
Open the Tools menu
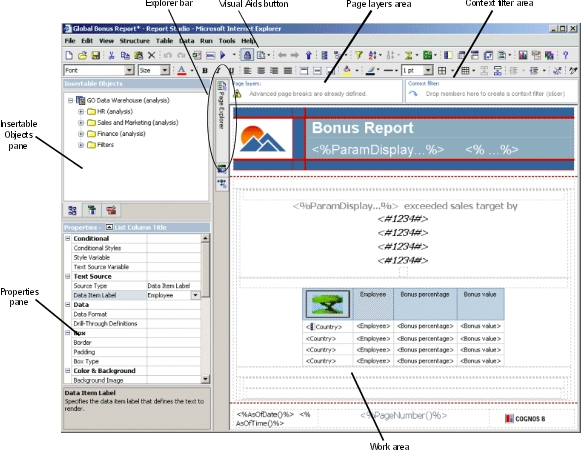coord(227,41)
